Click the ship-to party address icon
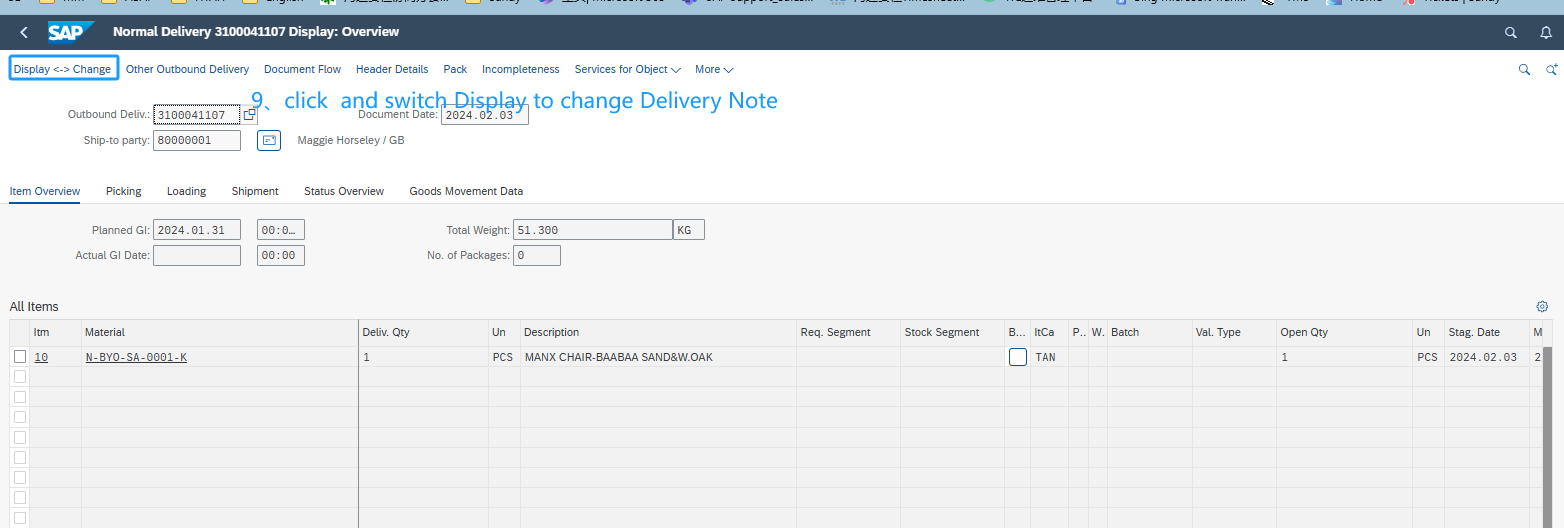Image resolution: width=1564 pixels, height=528 pixels. click(268, 140)
